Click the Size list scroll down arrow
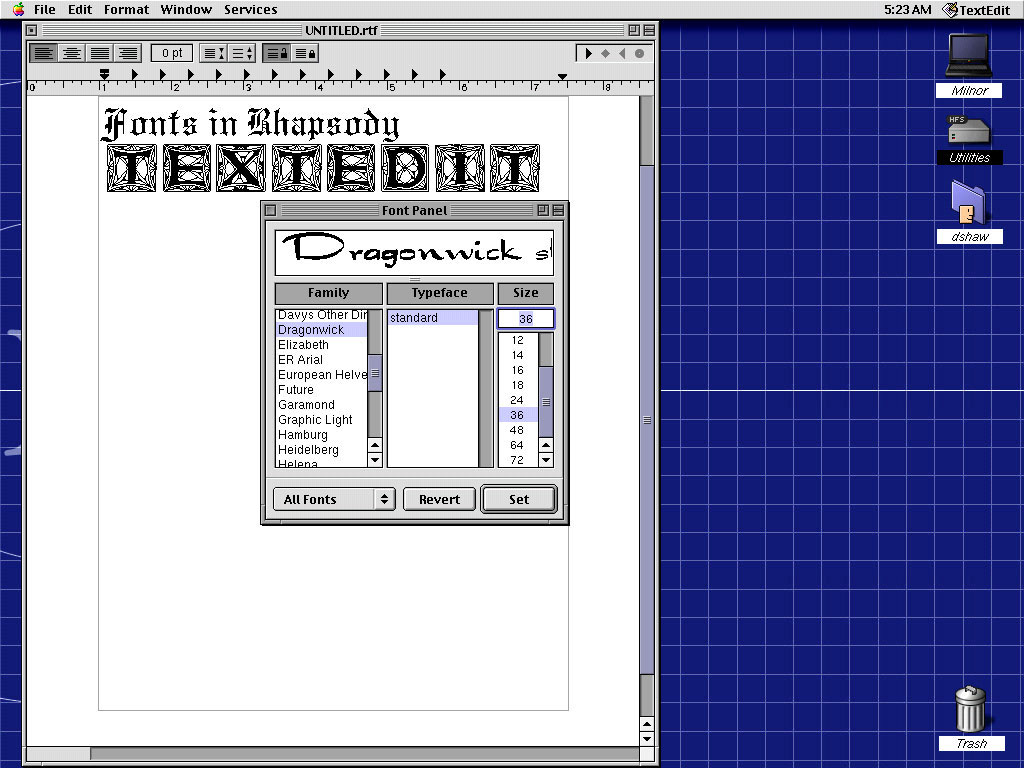Viewport: 1024px width, 768px height. coord(546,460)
